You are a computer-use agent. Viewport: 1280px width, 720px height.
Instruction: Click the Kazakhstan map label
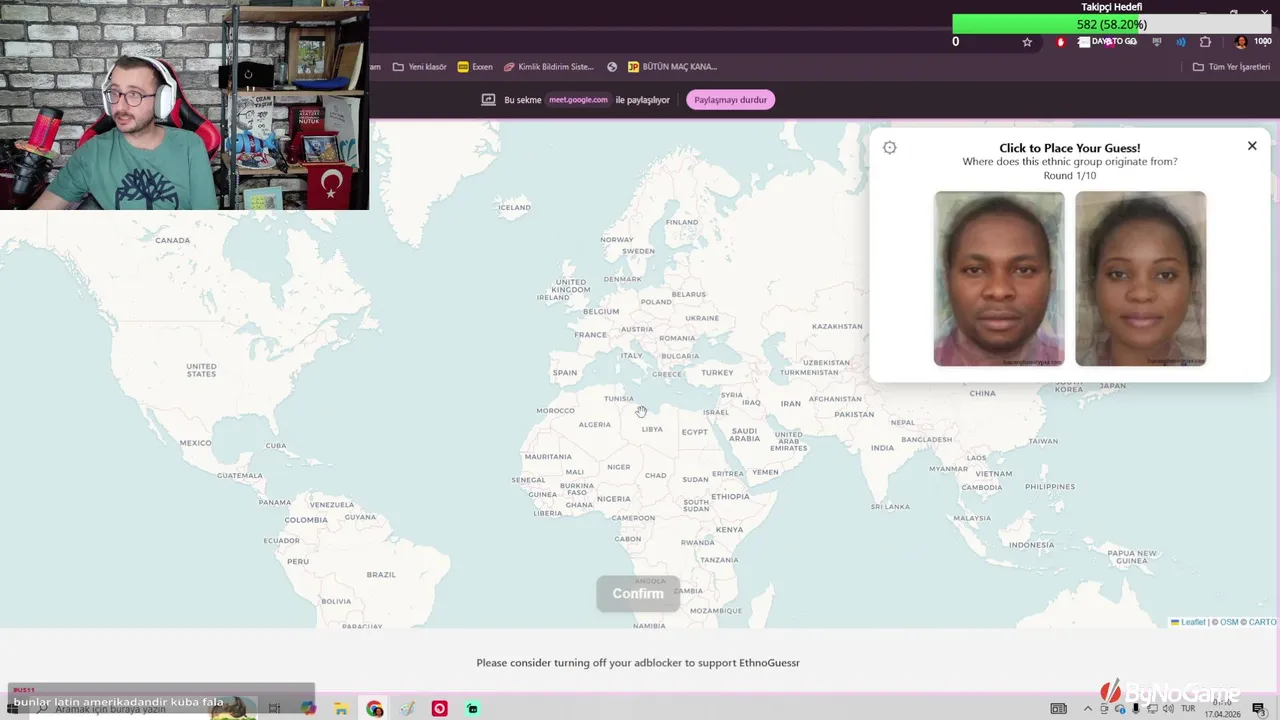pos(837,326)
